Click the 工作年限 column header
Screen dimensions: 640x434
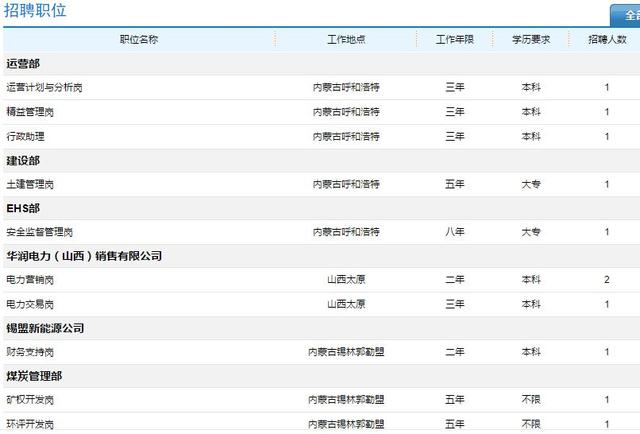pos(455,40)
